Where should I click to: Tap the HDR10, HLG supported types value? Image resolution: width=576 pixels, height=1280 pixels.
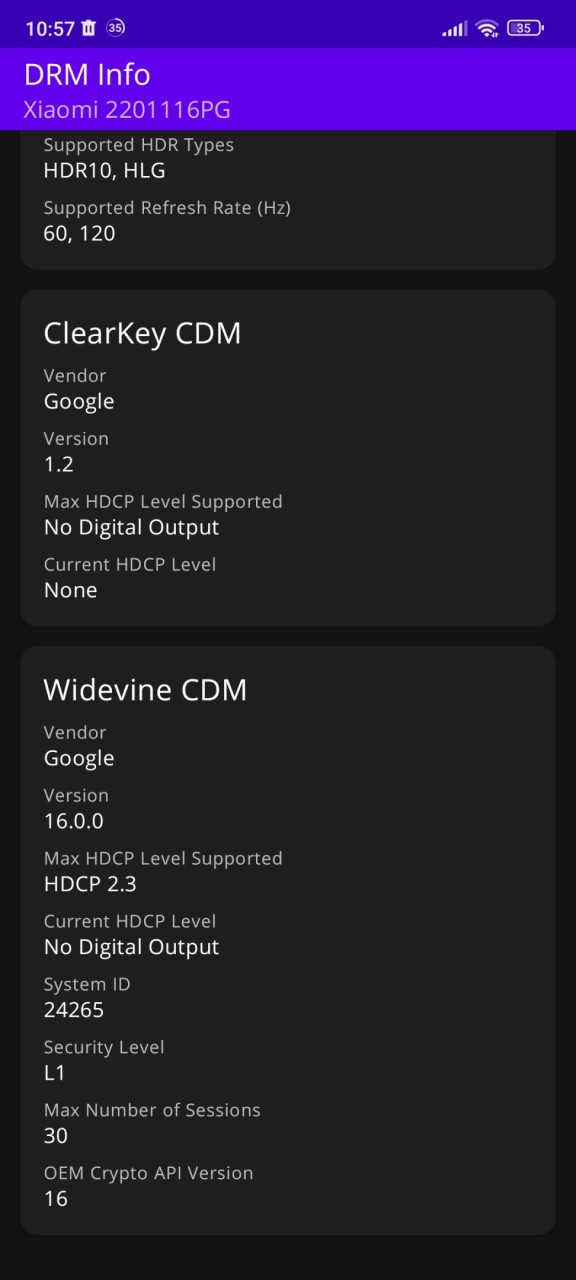(x=104, y=171)
